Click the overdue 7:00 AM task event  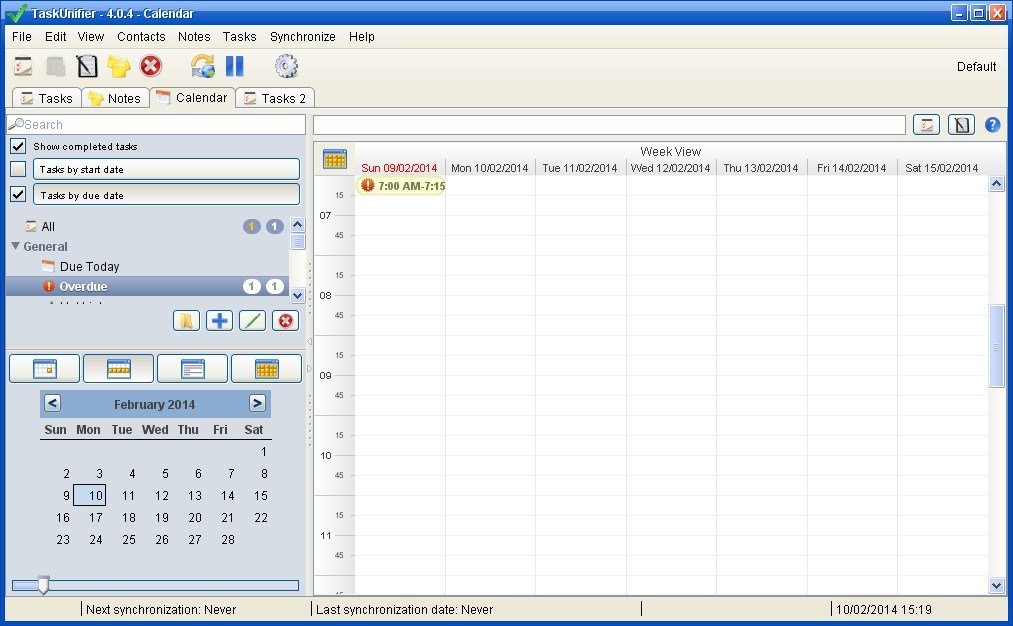pyautogui.click(x=401, y=186)
